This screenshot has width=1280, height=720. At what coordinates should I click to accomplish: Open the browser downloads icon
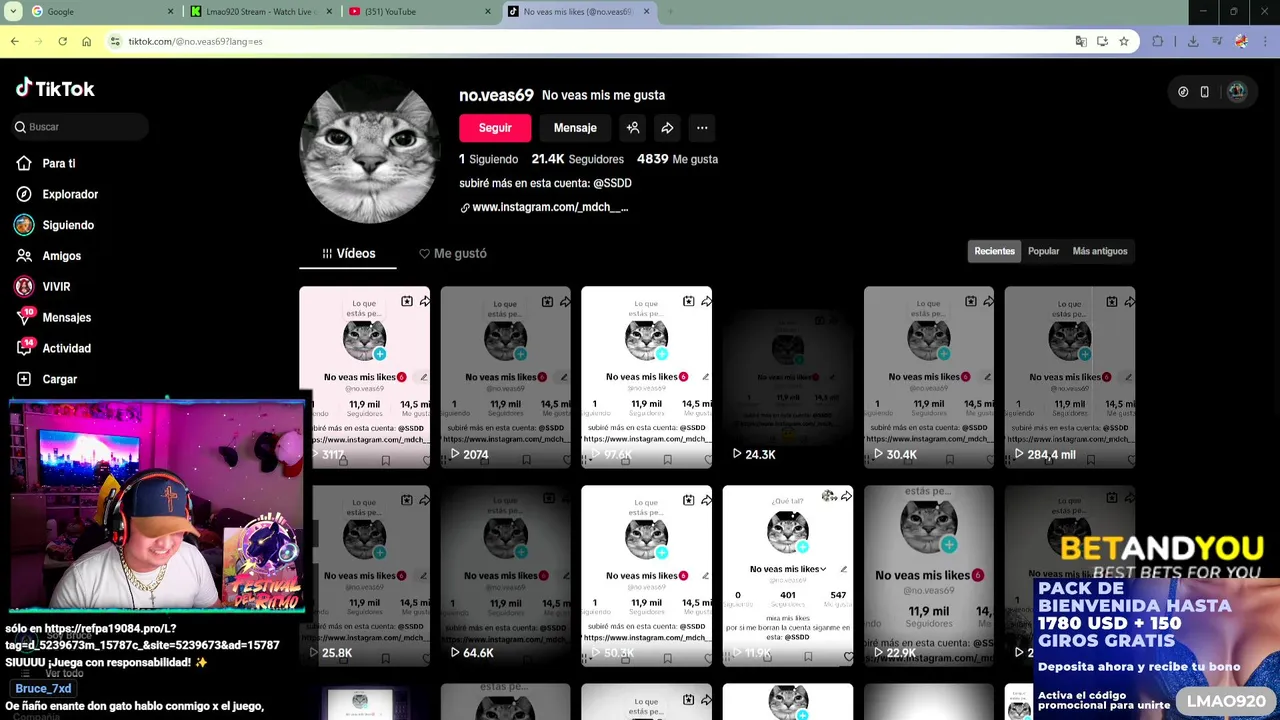tap(1193, 41)
